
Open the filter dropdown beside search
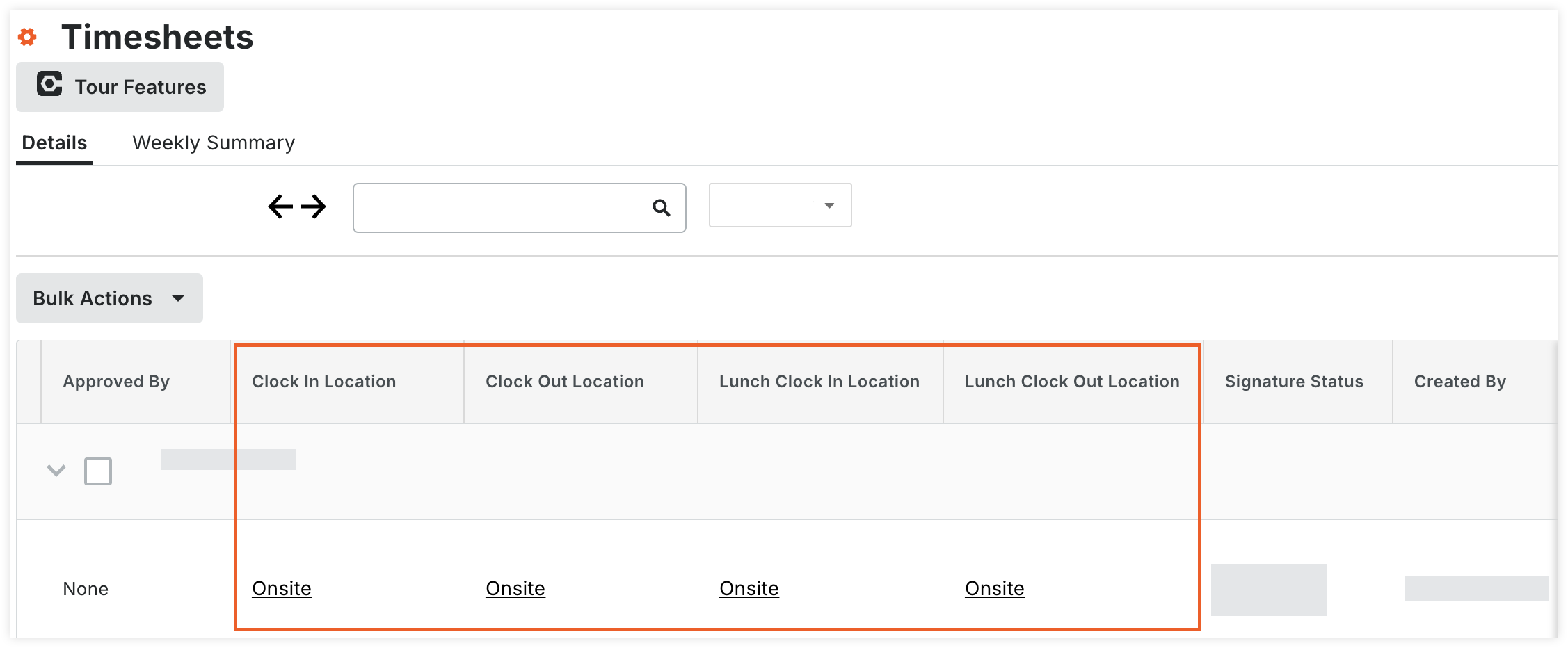(780, 205)
